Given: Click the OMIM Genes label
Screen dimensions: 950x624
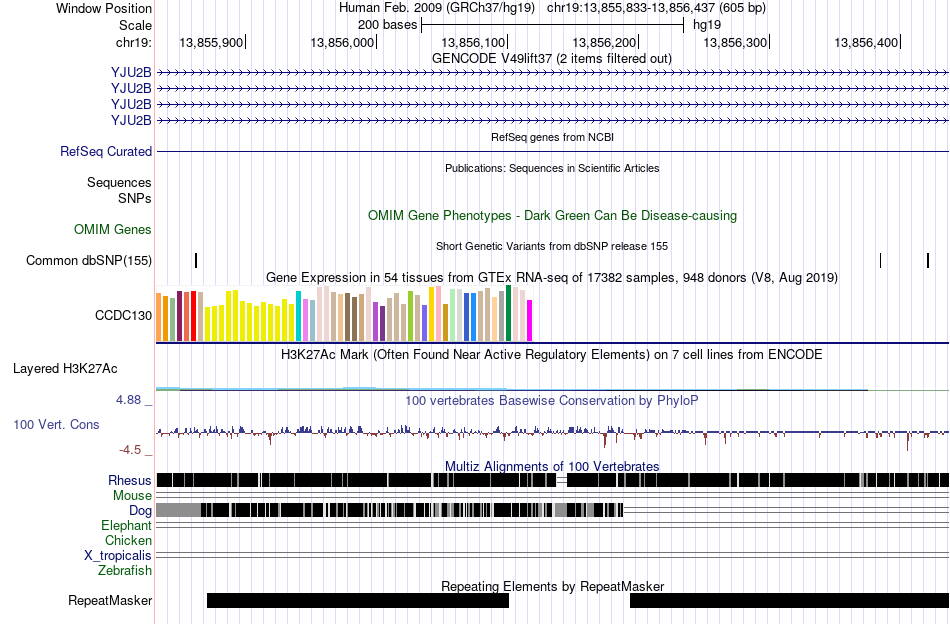Looking at the screenshot, I should pos(113,230).
